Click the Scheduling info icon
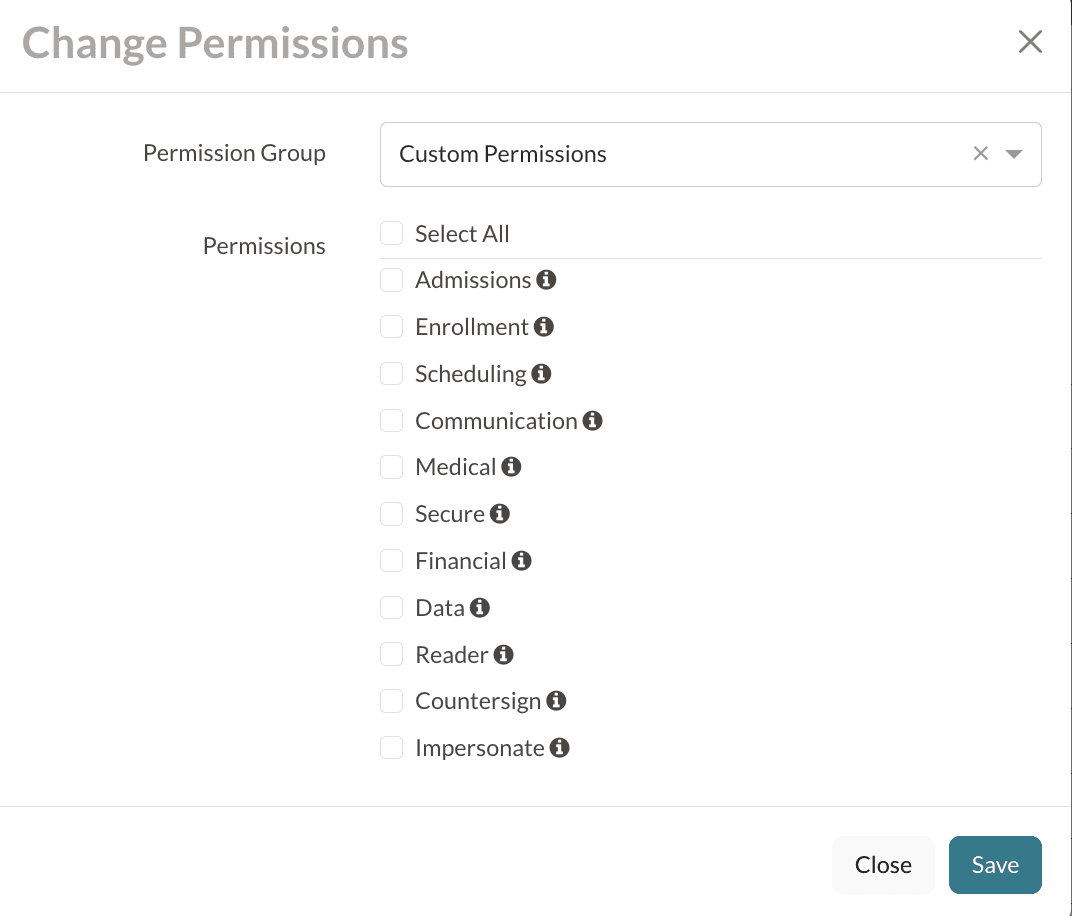 tap(541, 374)
